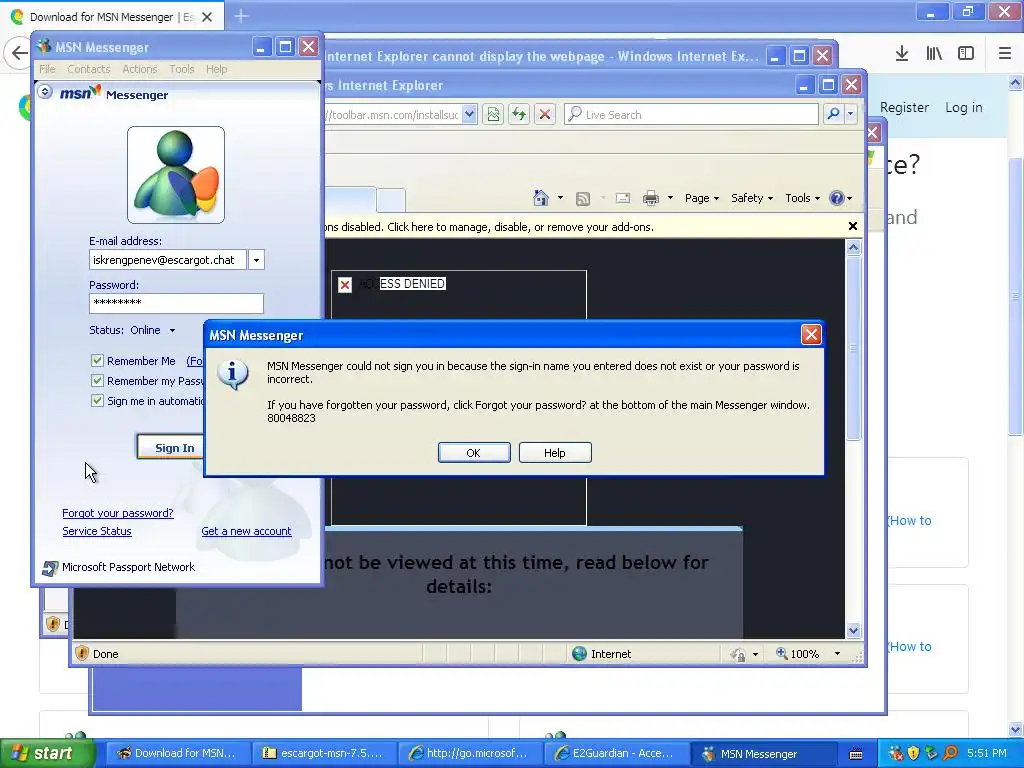Click the IE page scrollbar up arrow
Viewport: 1024px width, 768px height.
tap(854, 248)
